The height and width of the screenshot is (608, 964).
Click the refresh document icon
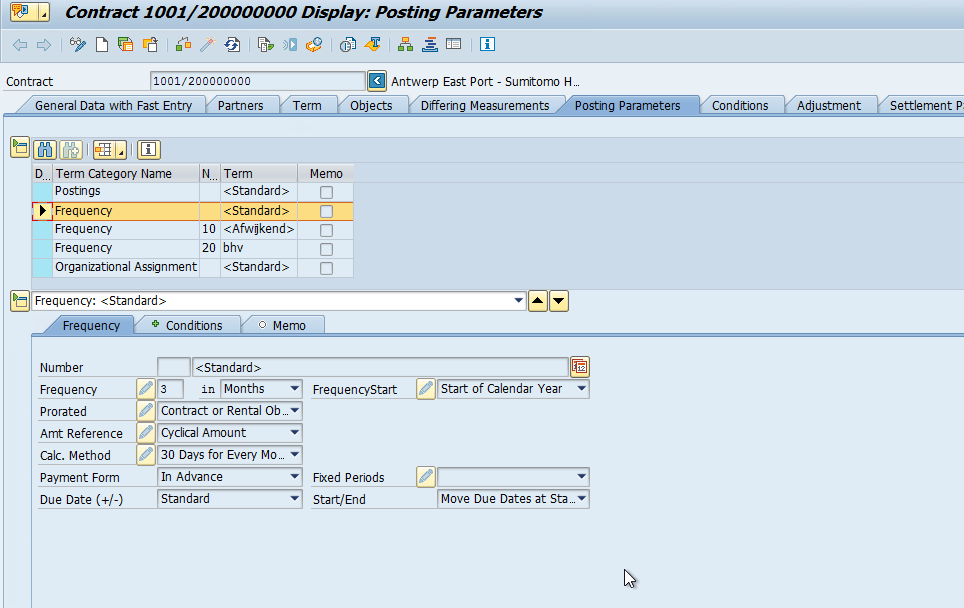point(232,44)
